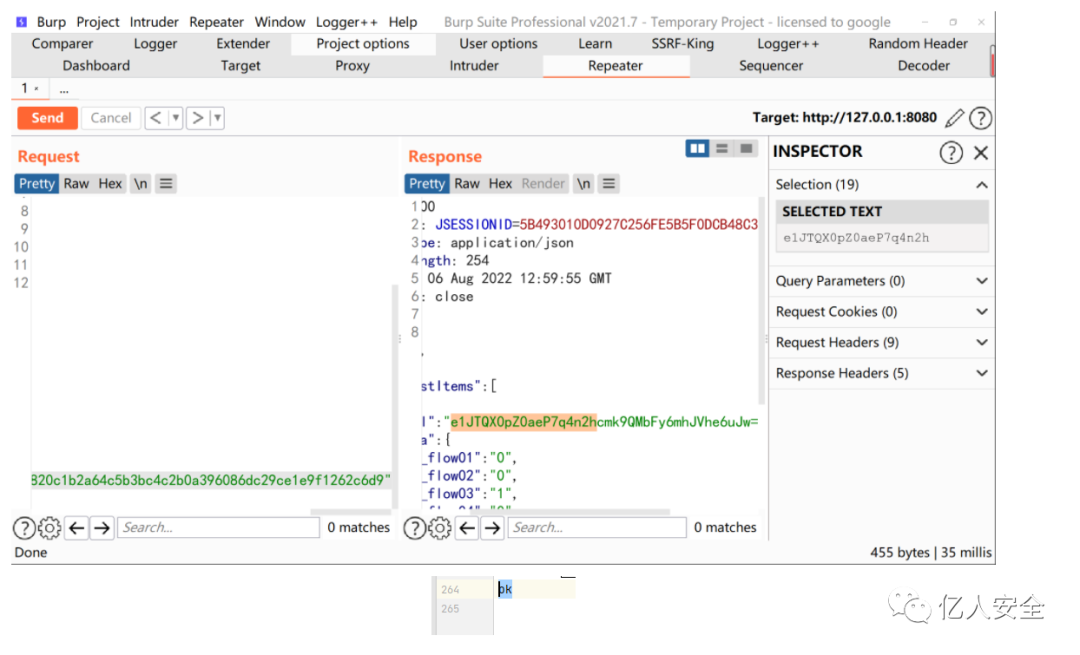Click Request pane horizontal scrollbar

351,512
